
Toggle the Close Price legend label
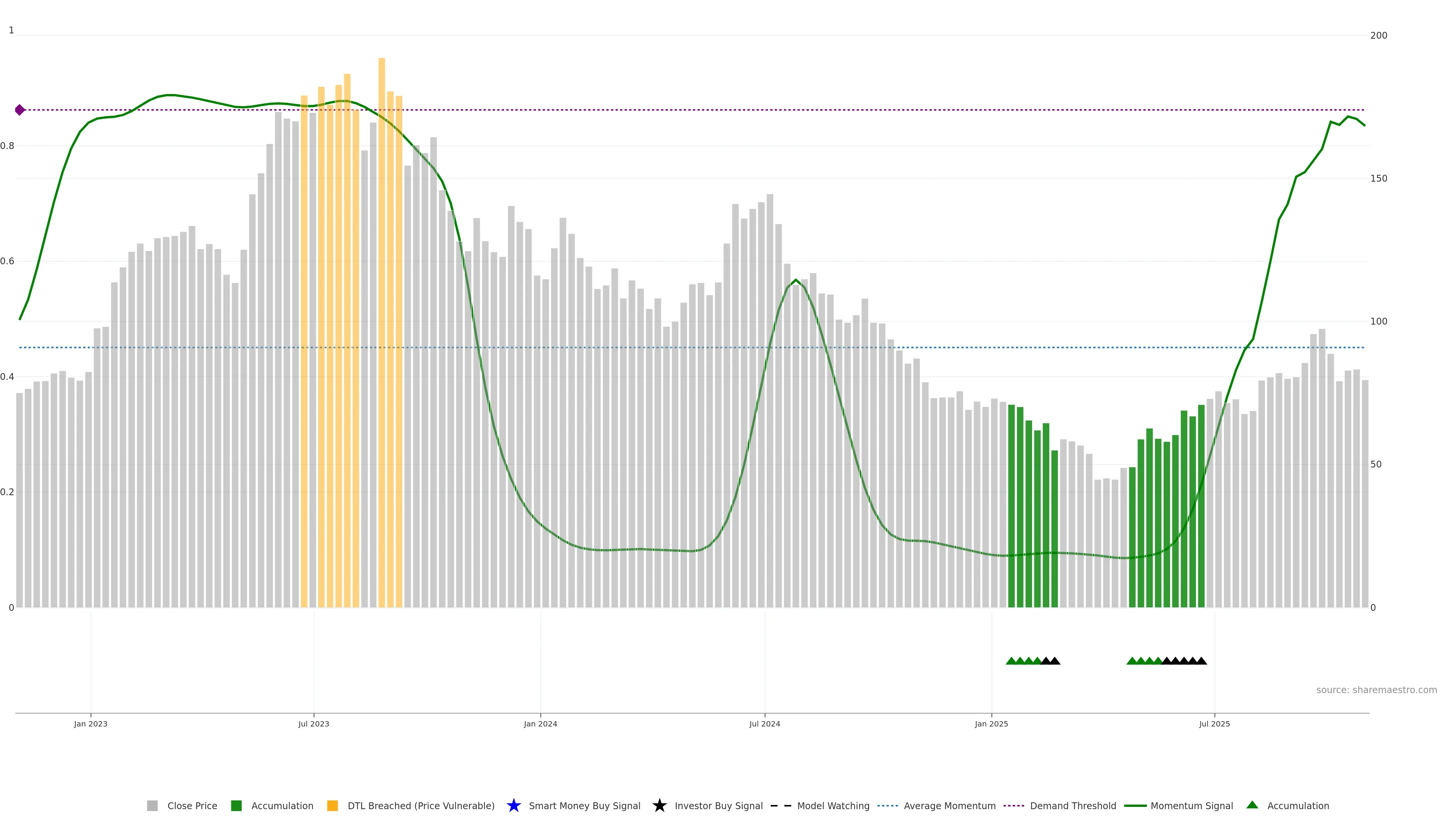coord(192,805)
